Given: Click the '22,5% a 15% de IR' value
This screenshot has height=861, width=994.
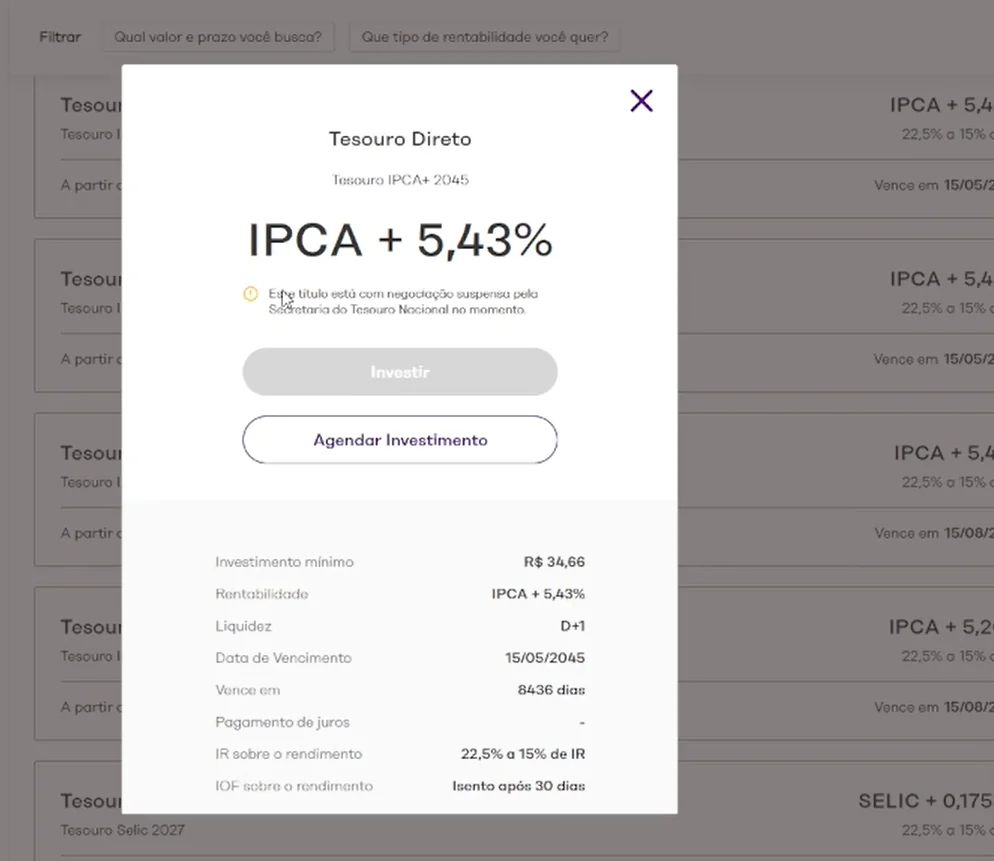Looking at the screenshot, I should (523, 754).
